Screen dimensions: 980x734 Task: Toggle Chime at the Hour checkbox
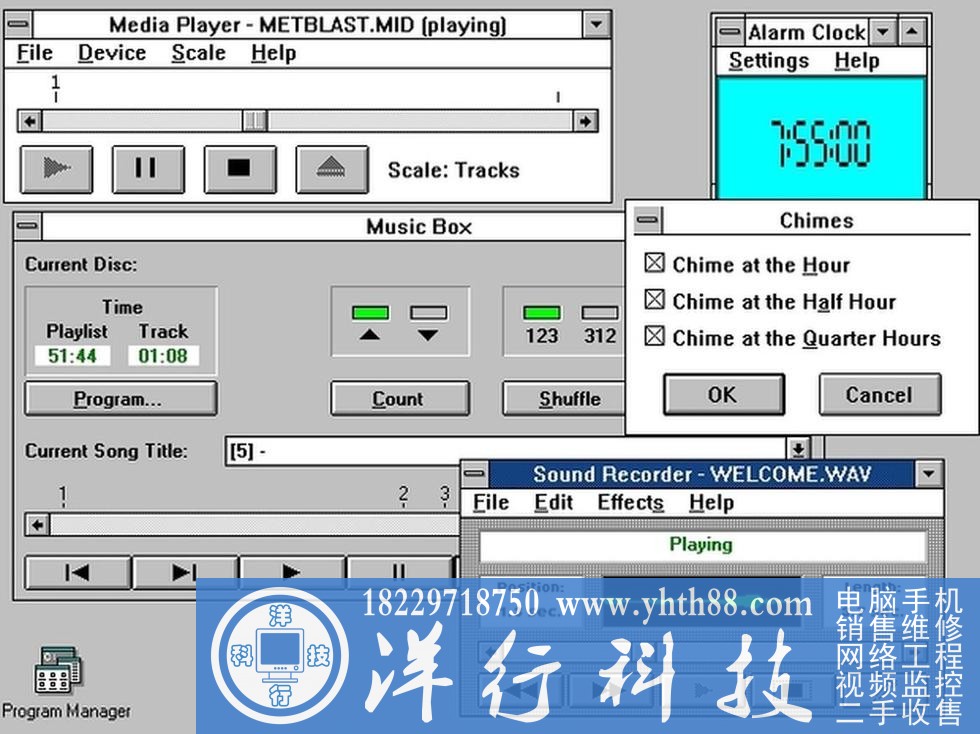tap(654, 263)
